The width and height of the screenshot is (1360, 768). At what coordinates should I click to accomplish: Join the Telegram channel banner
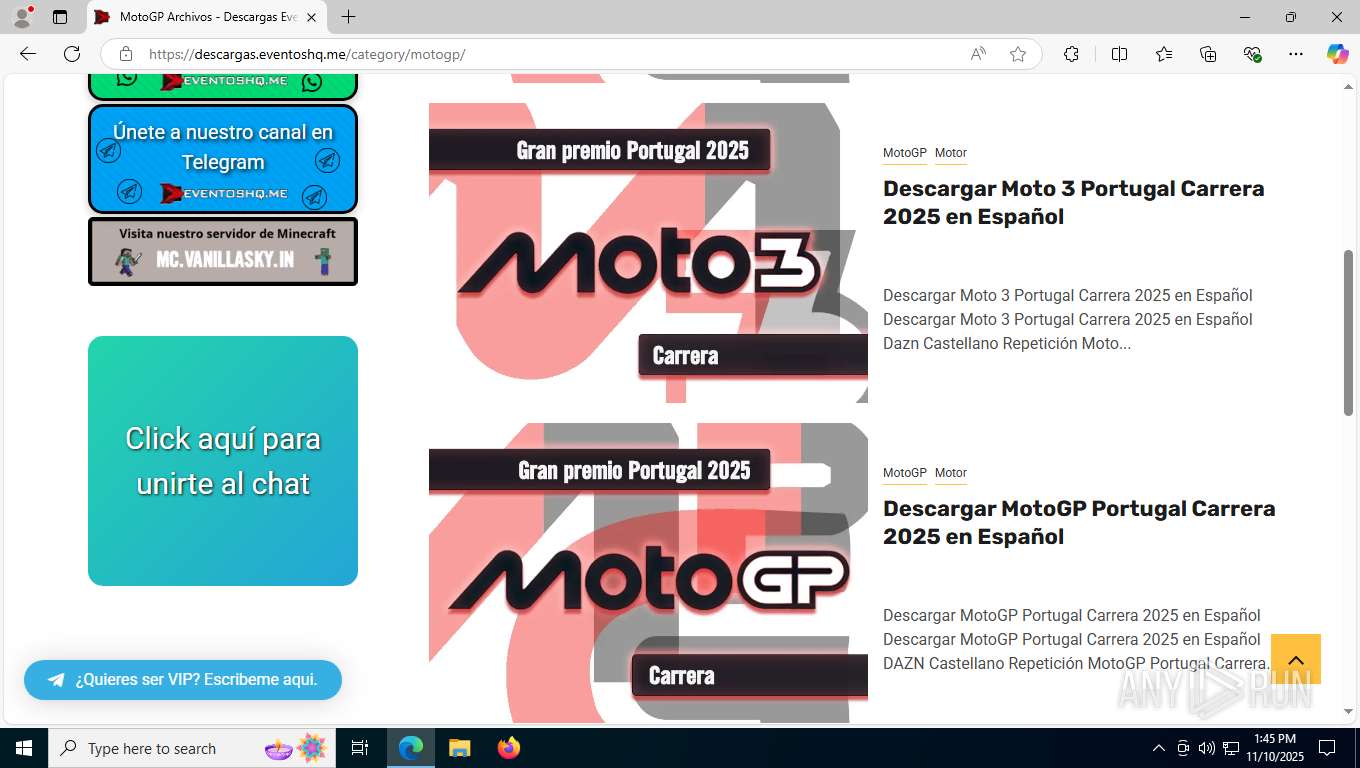(x=223, y=159)
